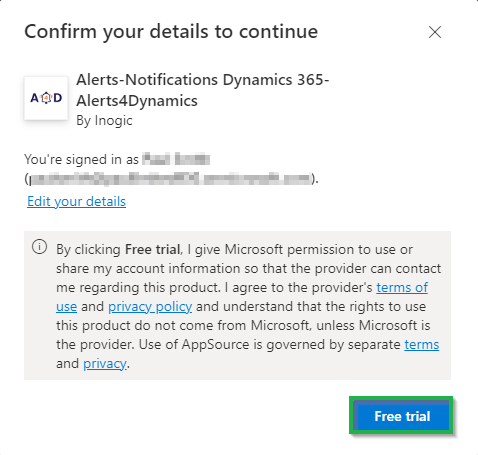
Task: Click the word 'AppSource' in consent notice
Action: (215, 345)
